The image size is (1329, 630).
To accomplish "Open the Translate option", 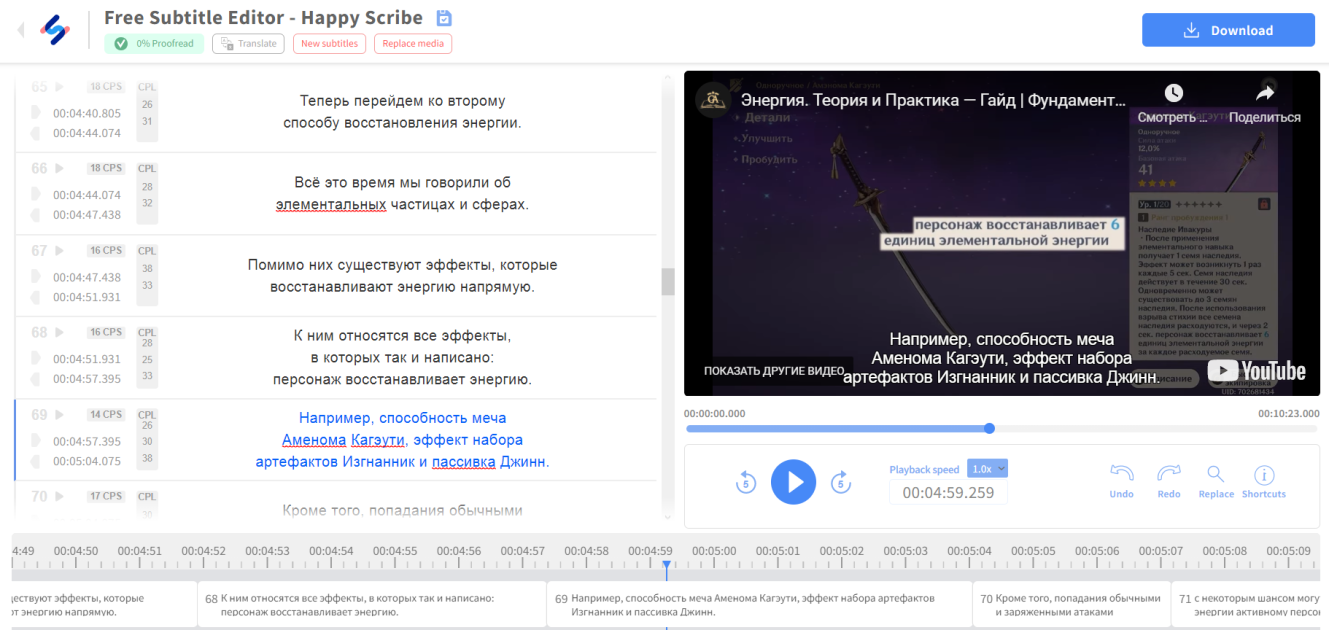I will tap(248, 44).
